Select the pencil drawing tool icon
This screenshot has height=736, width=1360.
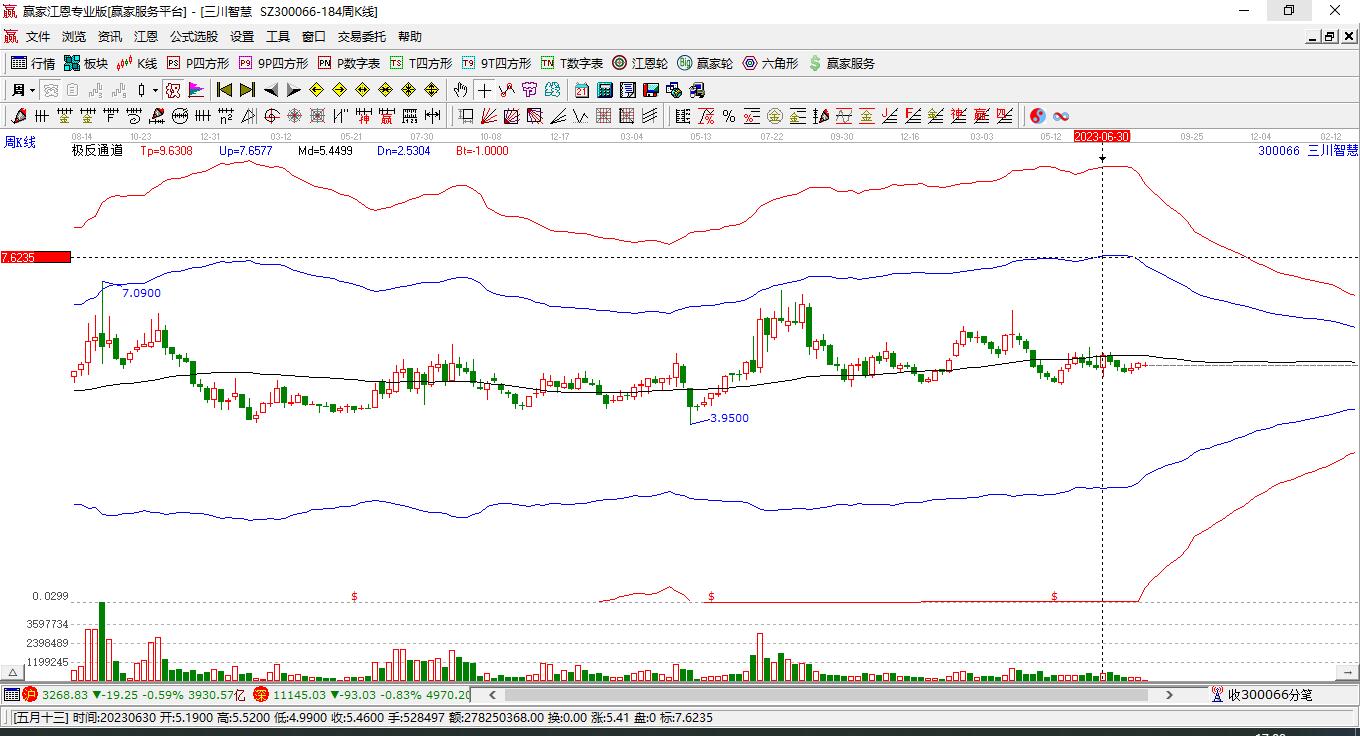tap(18, 116)
